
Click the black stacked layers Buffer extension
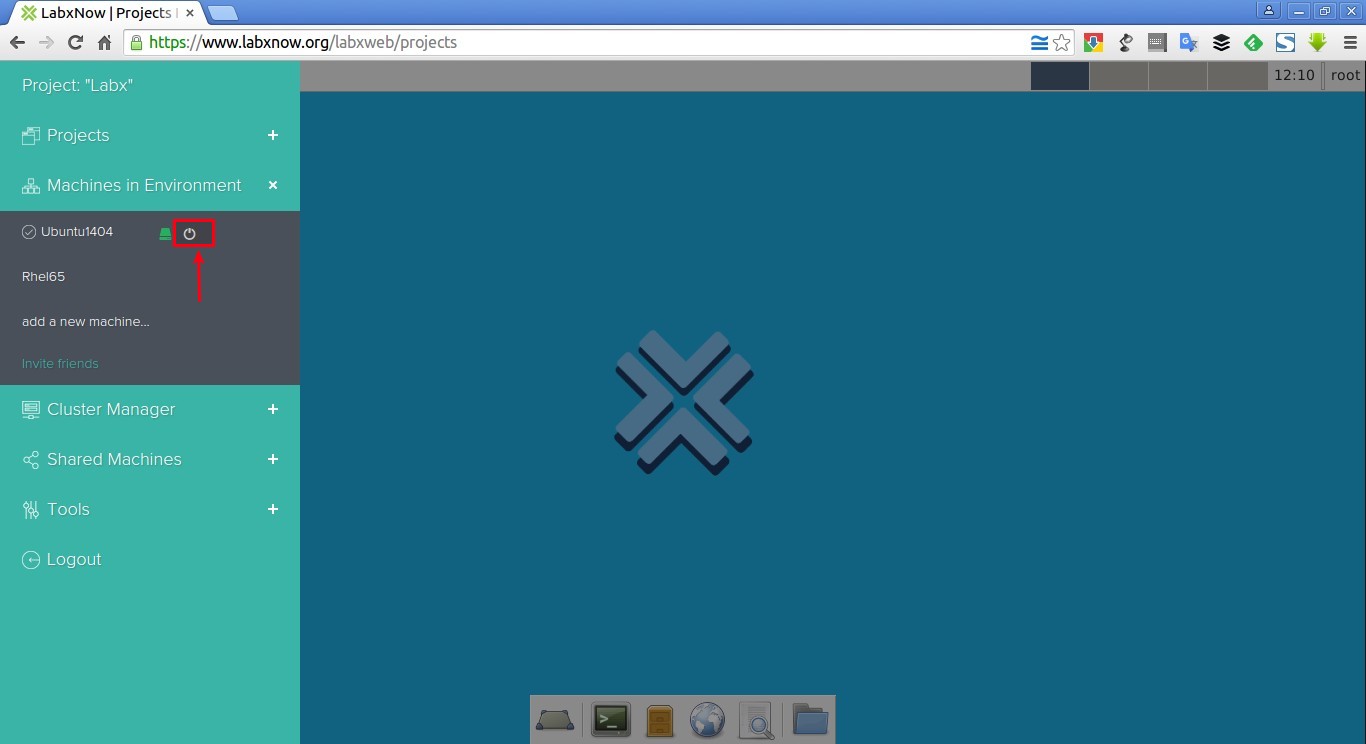(x=1221, y=43)
